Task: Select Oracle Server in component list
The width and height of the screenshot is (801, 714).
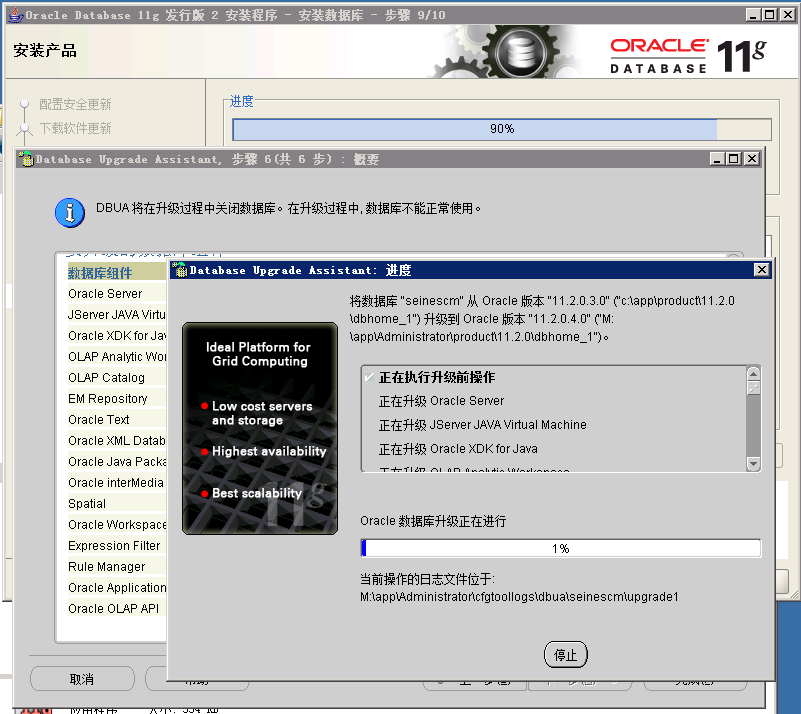Action: (116, 294)
